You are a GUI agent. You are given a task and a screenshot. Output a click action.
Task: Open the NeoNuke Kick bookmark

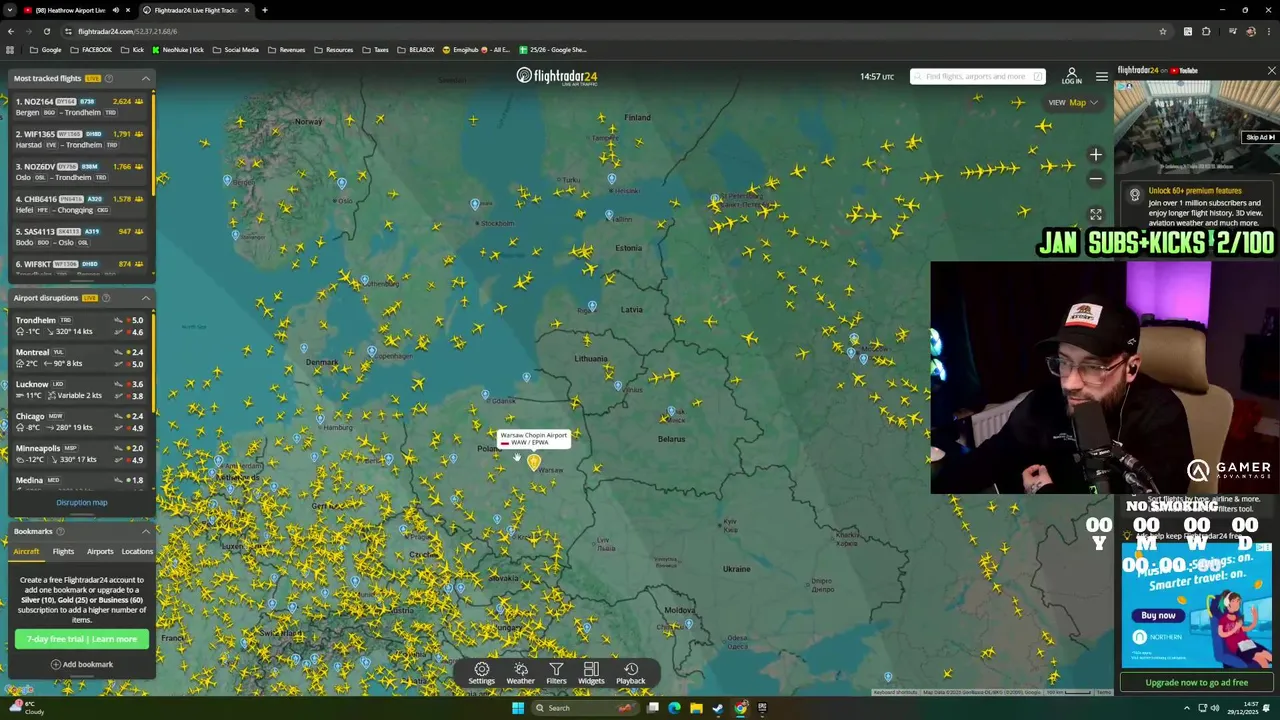click(x=180, y=49)
